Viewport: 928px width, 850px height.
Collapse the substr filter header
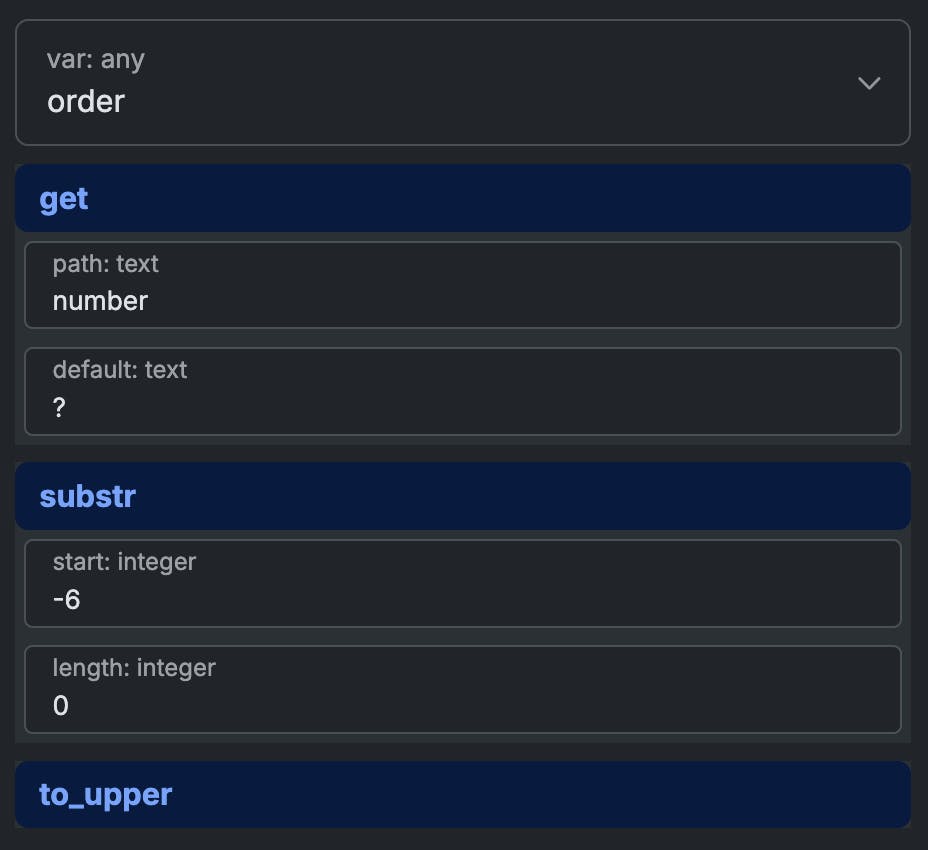coord(462,496)
